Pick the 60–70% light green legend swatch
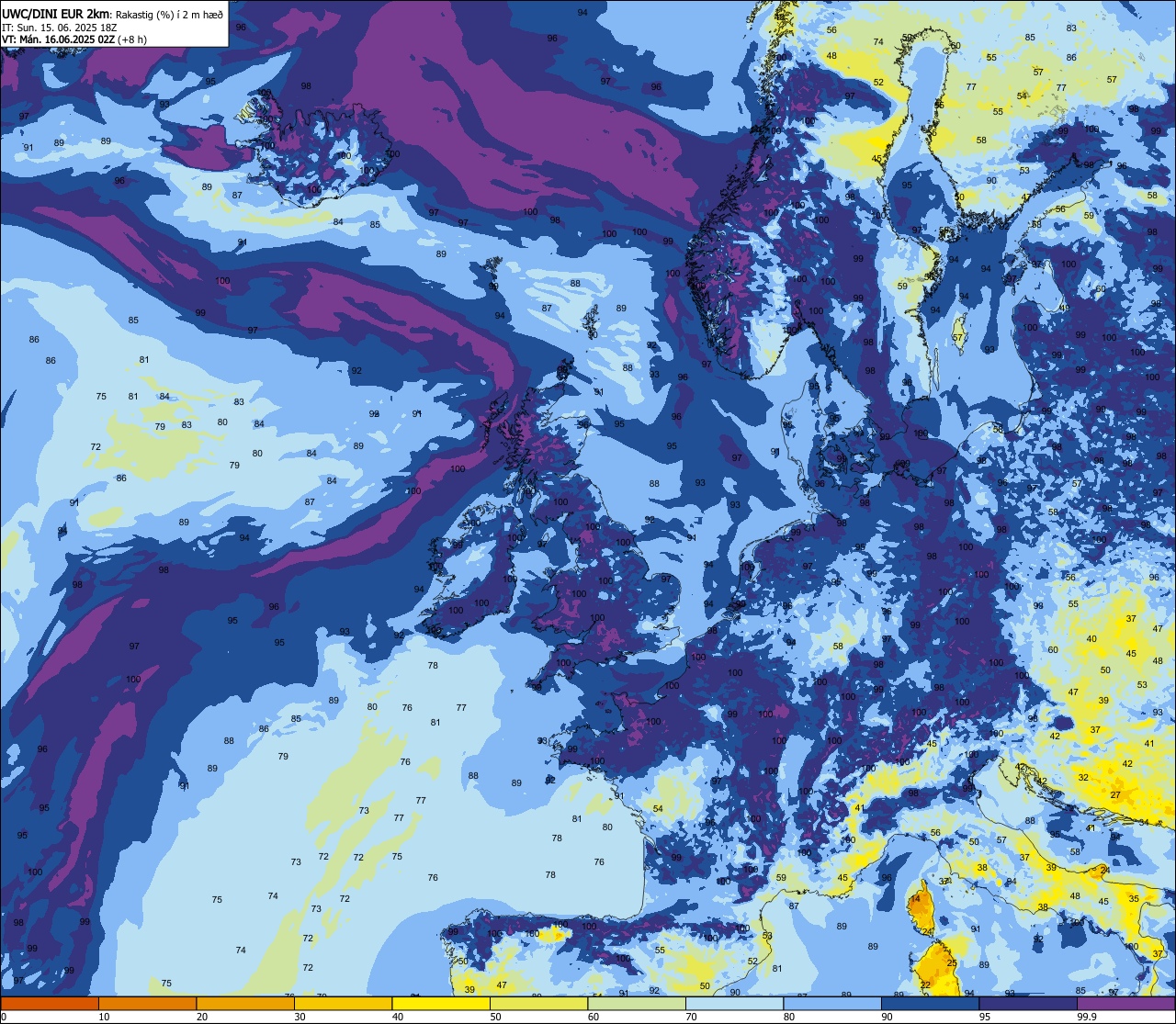This screenshot has width=1176, height=1024. point(637,1003)
